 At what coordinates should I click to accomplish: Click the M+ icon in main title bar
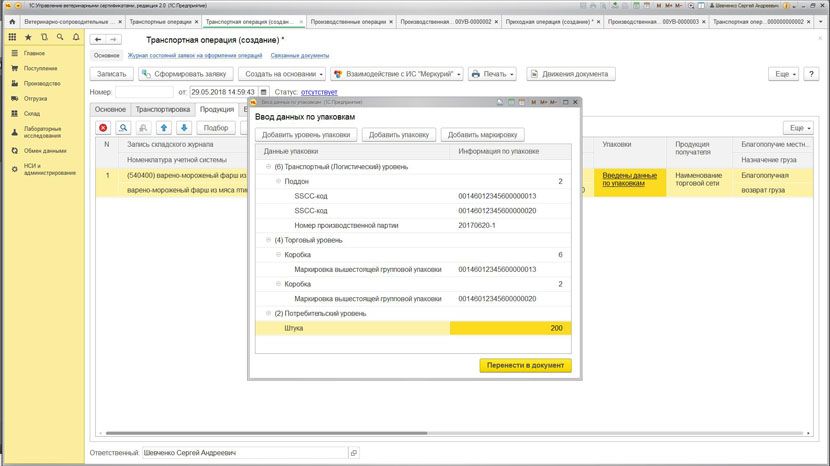pos(669,5)
